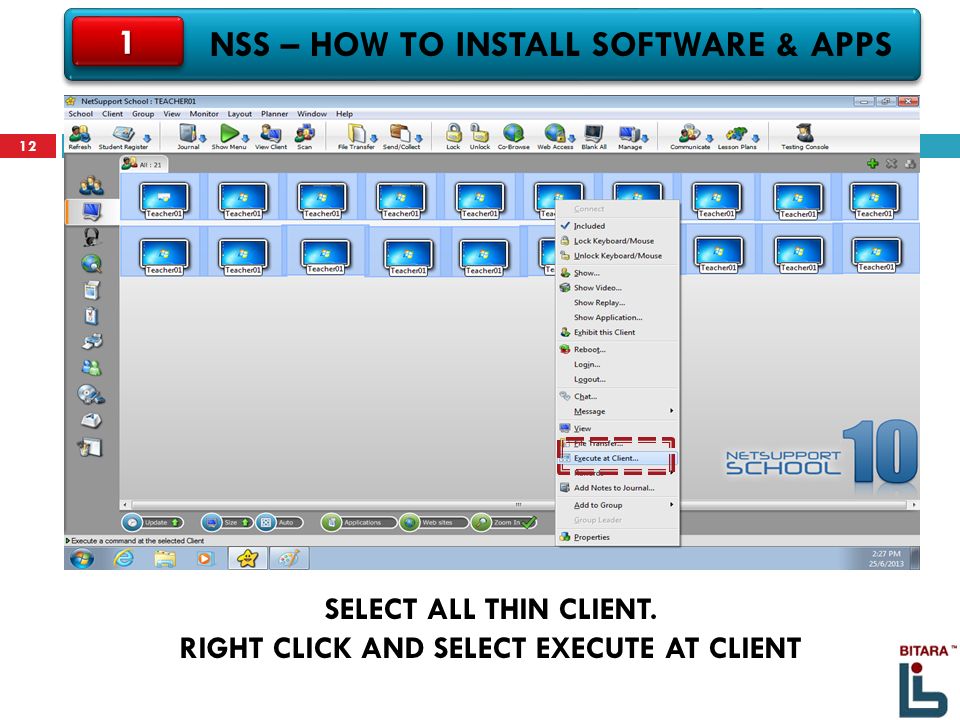Open the Communicate dropdown arrow
The image size is (960, 720).
point(709,138)
